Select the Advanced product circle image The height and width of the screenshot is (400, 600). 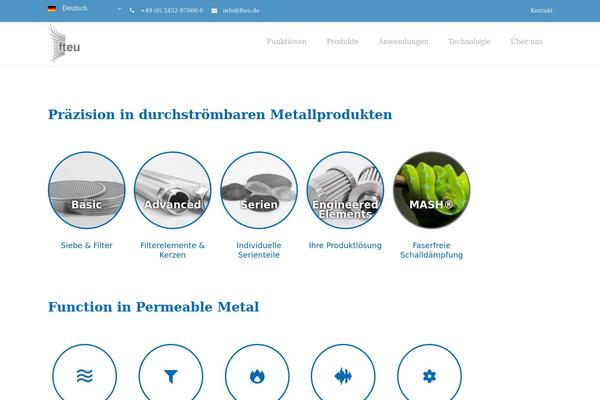(x=173, y=190)
